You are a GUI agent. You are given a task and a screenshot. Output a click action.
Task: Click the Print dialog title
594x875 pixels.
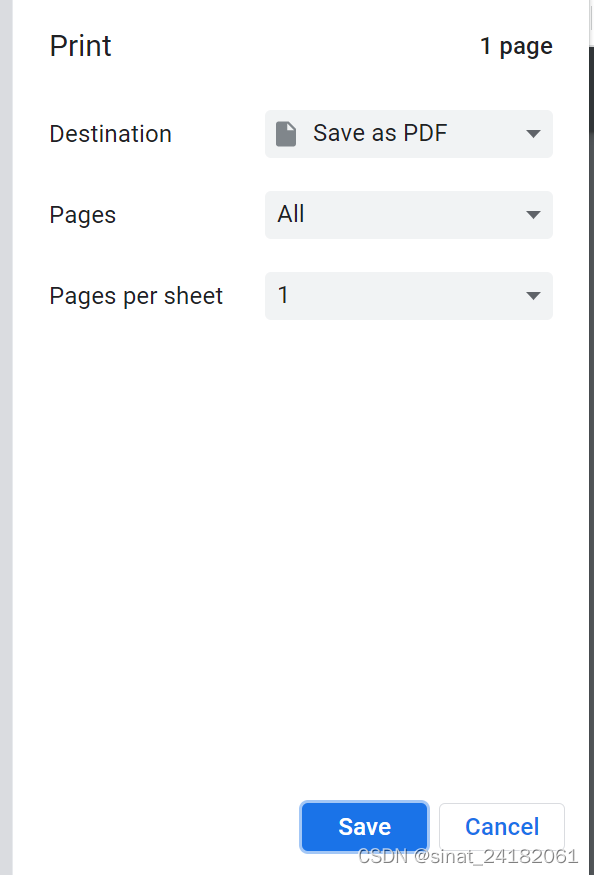[x=80, y=46]
